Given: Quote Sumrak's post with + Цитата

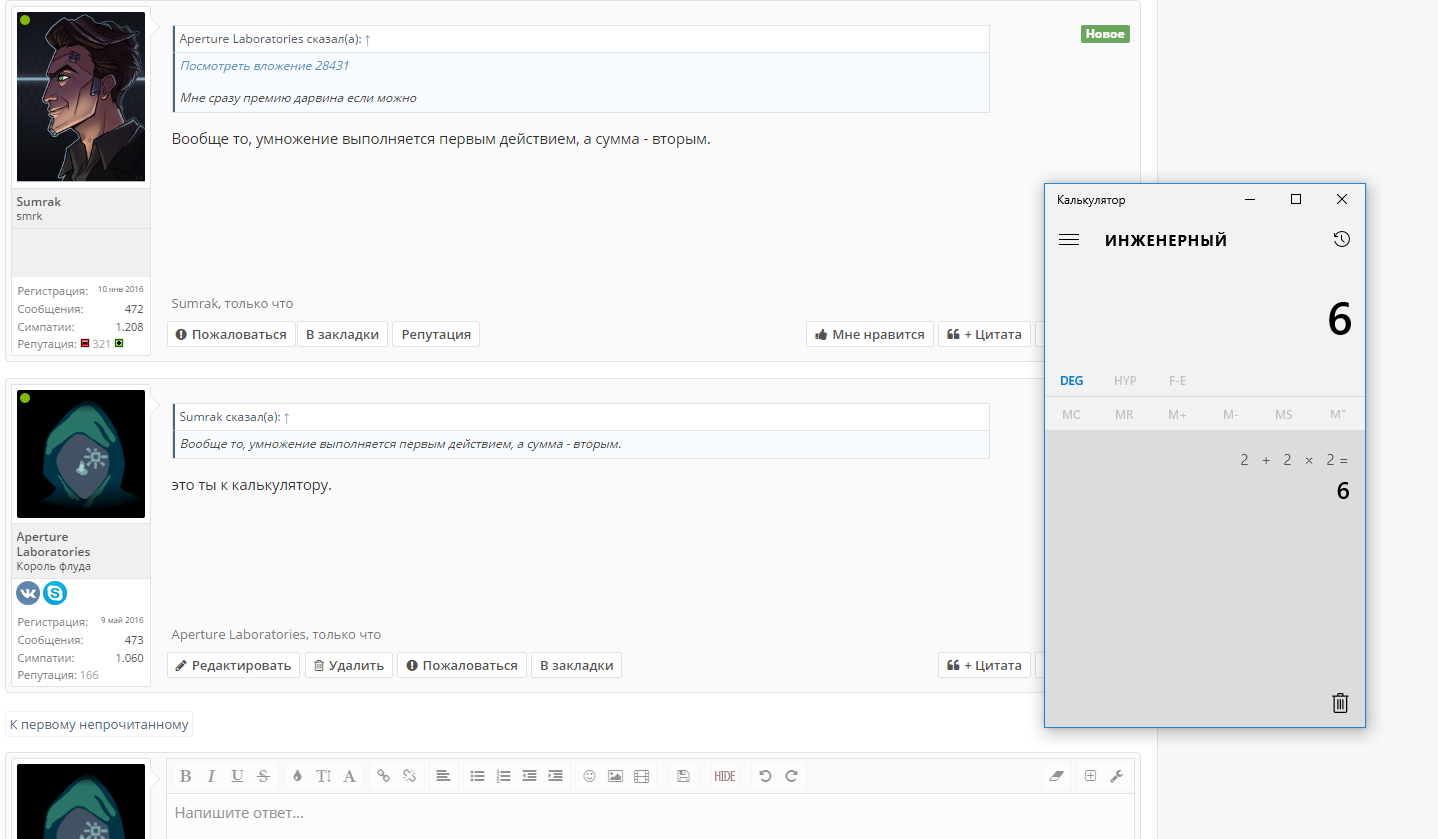Looking at the screenshot, I should [984, 334].
